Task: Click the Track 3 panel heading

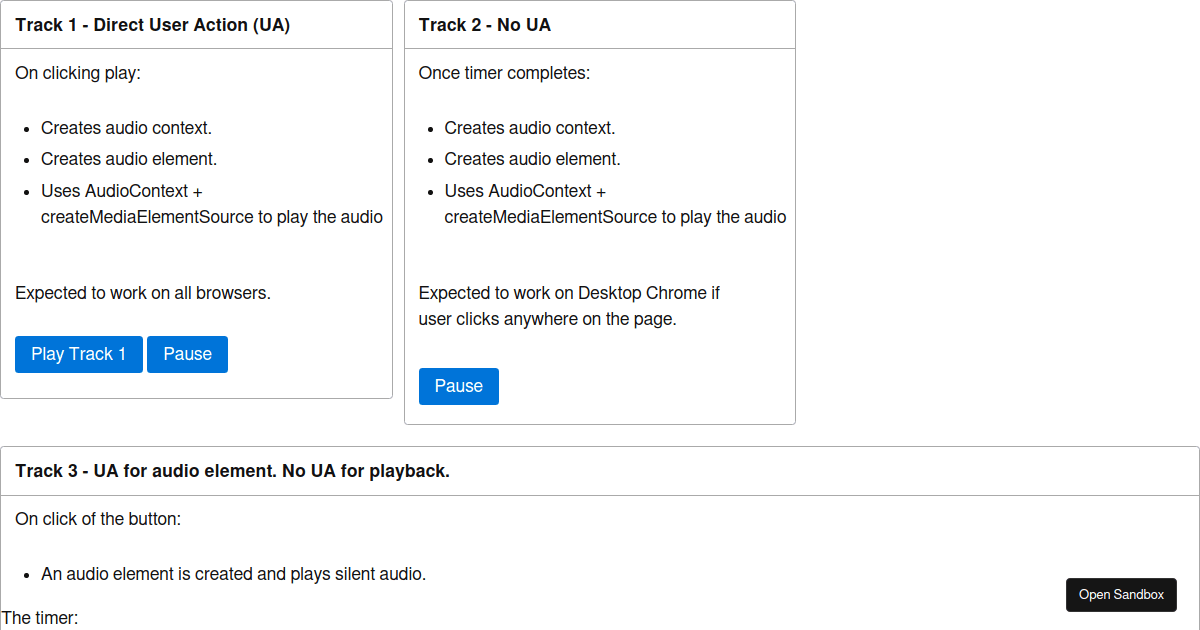Action: coord(232,471)
